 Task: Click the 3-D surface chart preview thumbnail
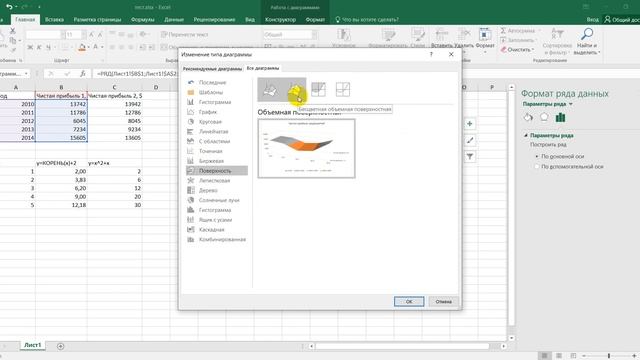[x=306, y=149]
